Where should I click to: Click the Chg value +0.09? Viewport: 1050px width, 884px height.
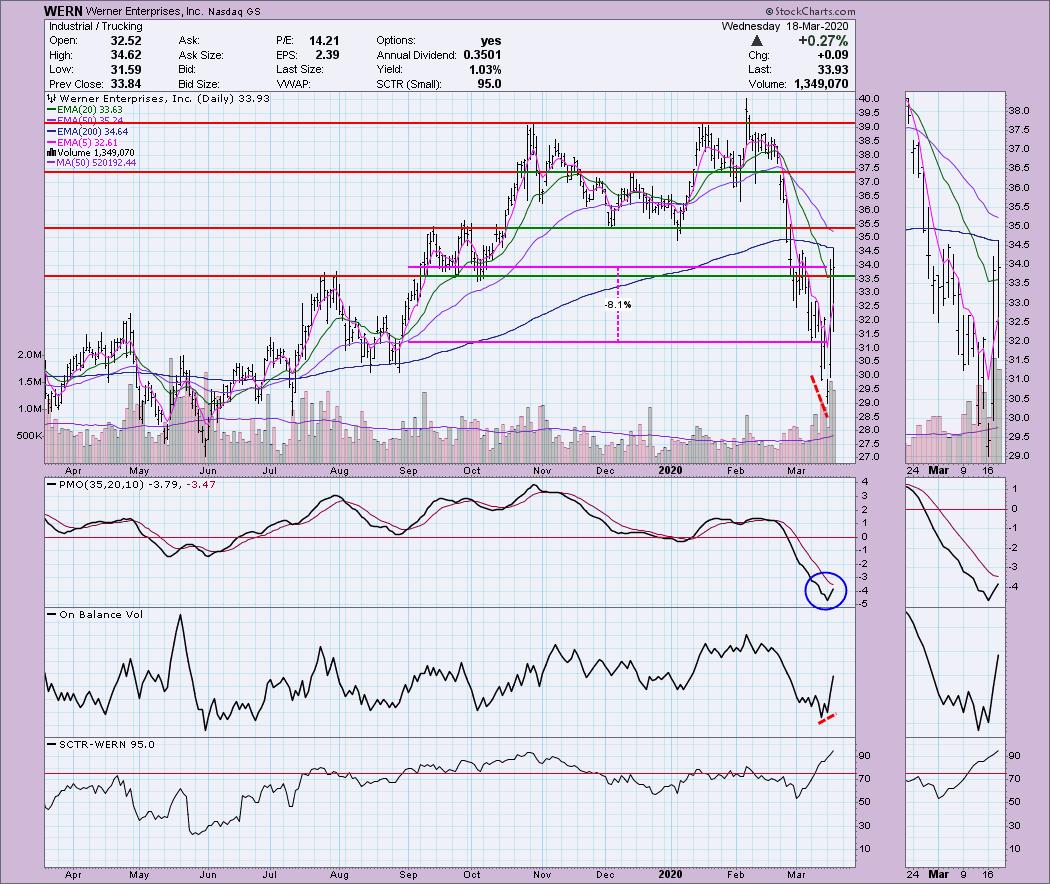click(x=833, y=56)
